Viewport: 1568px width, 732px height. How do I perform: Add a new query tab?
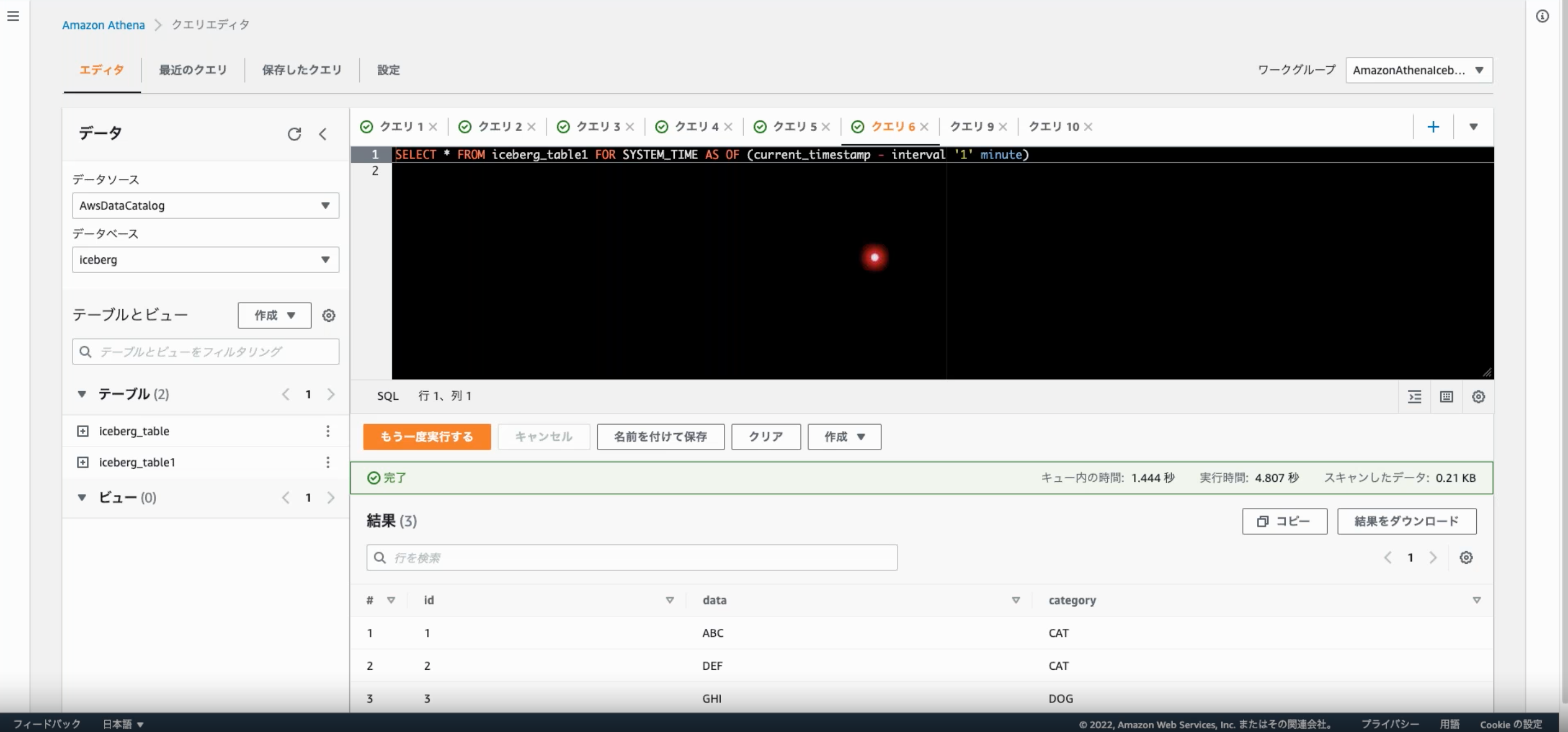(x=1433, y=127)
